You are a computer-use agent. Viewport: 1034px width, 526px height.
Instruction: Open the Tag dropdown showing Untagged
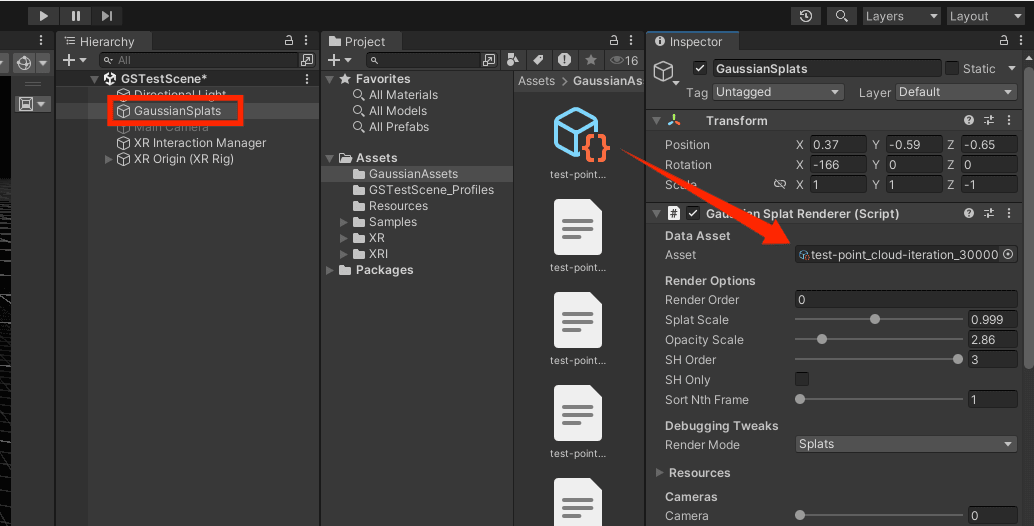tap(778, 92)
